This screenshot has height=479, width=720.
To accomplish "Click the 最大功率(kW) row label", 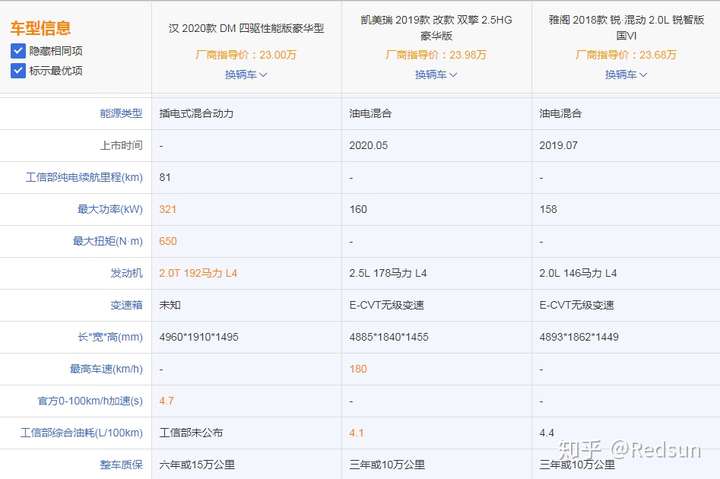I will tap(110, 209).
